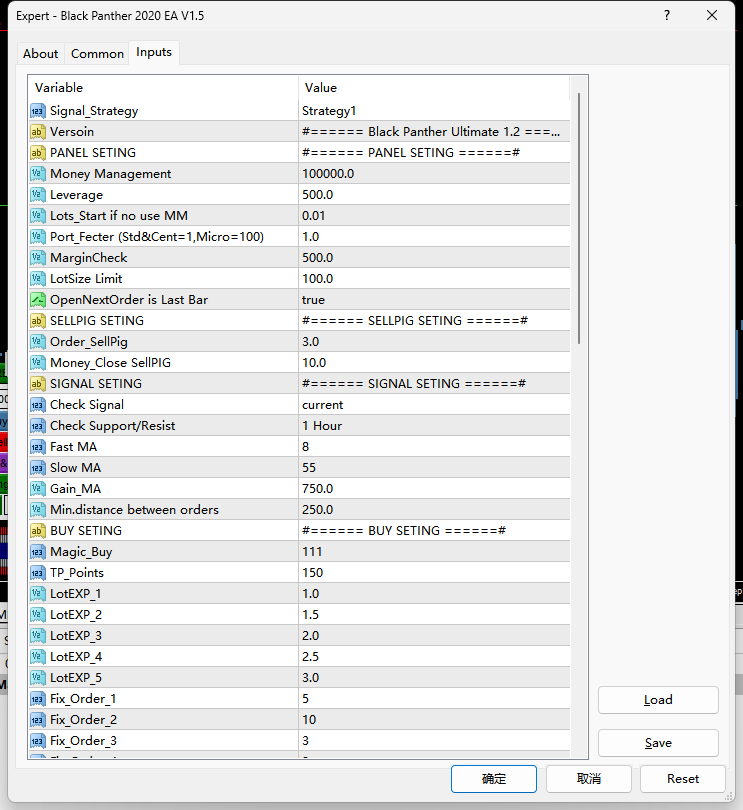Click the integer icon beside Check Support/Resist
This screenshot has height=810, width=743.
click(37, 426)
